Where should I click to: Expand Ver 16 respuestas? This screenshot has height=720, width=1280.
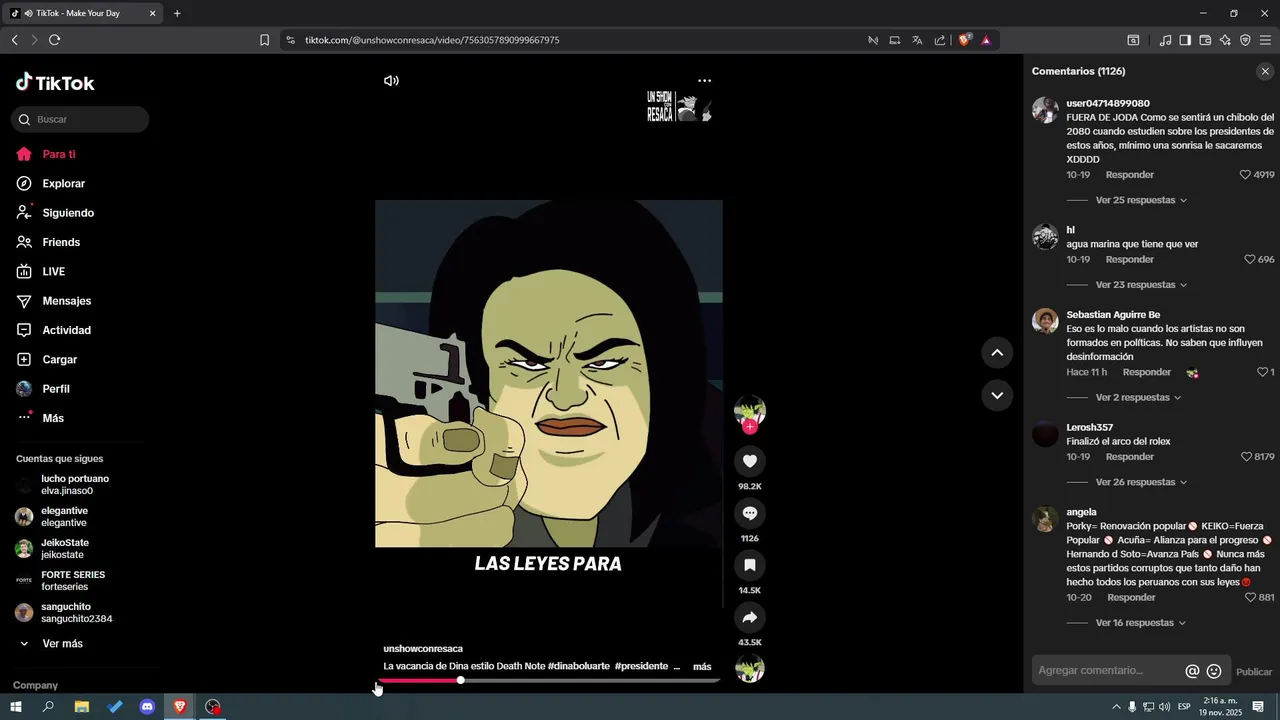click(1141, 623)
